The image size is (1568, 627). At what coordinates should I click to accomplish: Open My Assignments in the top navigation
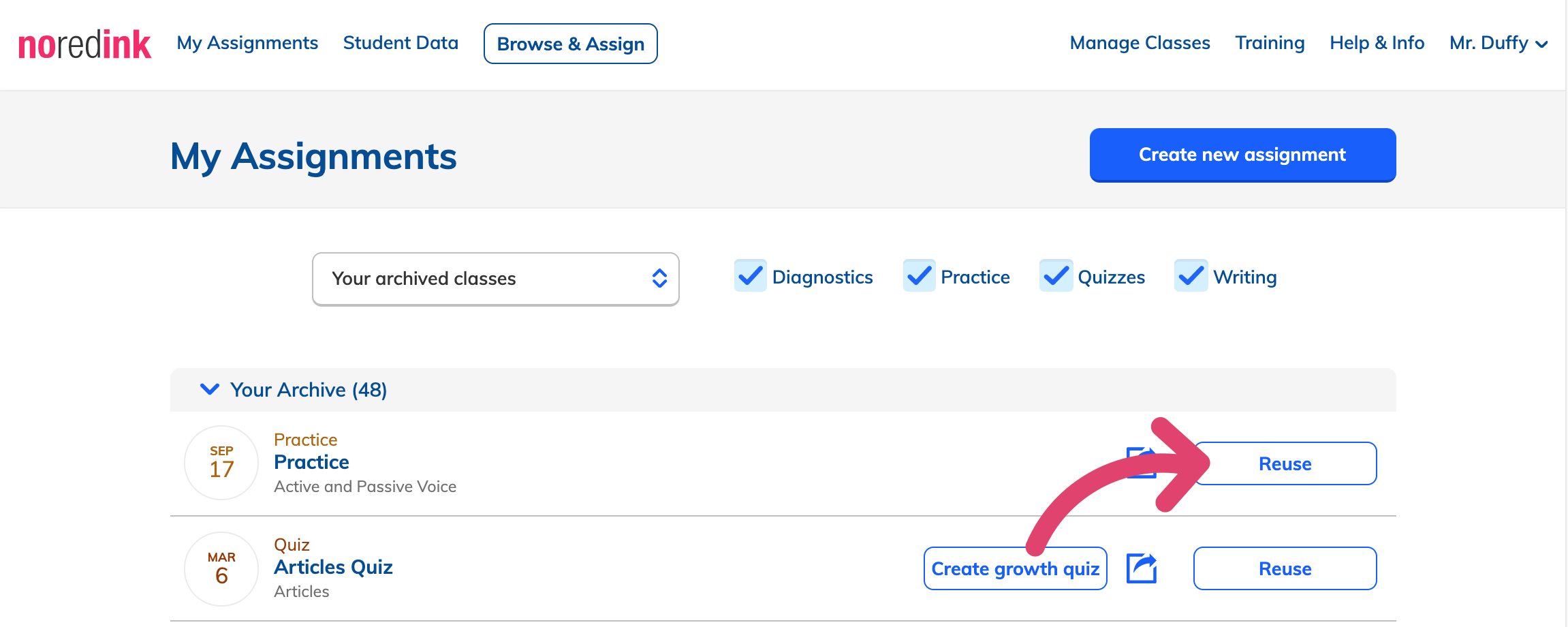(247, 43)
